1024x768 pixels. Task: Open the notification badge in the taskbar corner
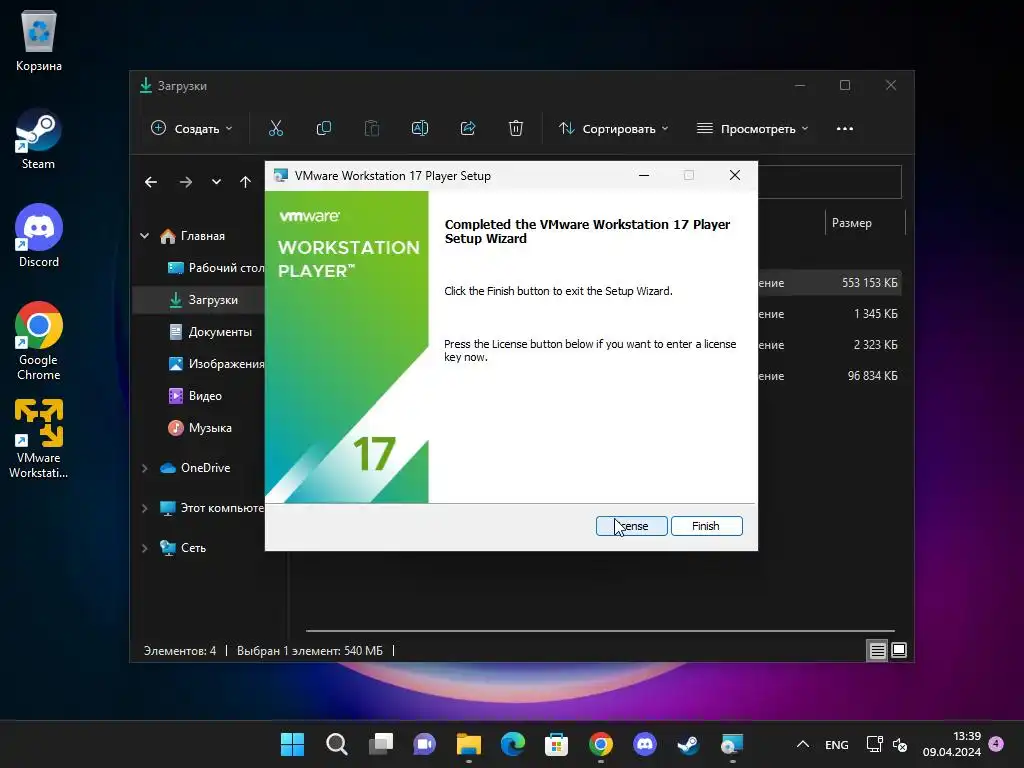996,743
